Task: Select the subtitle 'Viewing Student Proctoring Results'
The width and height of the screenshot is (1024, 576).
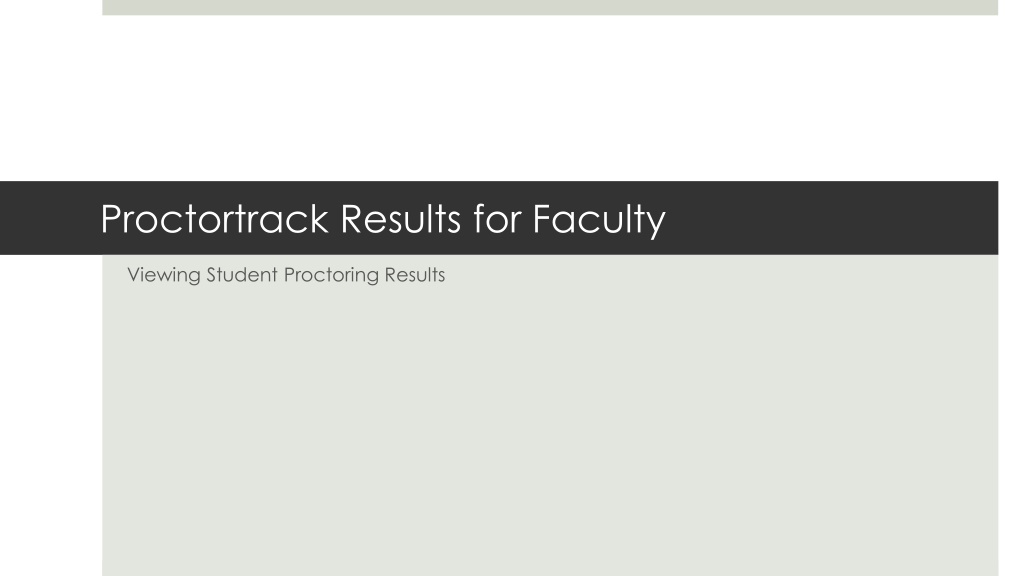Action: pos(286,275)
